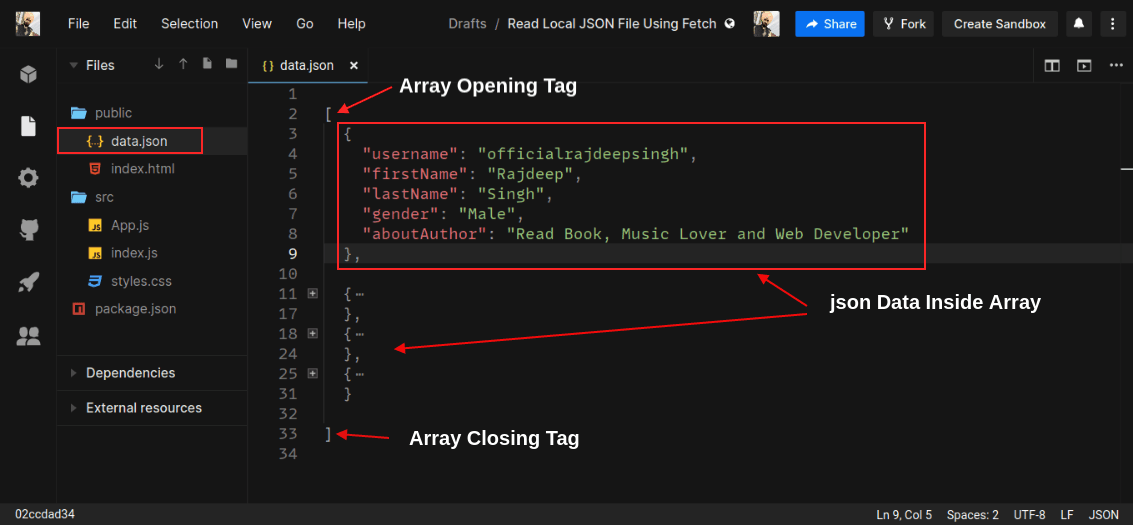Open the Selection menu
The height and width of the screenshot is (525, 1133).
coord(189,24)
